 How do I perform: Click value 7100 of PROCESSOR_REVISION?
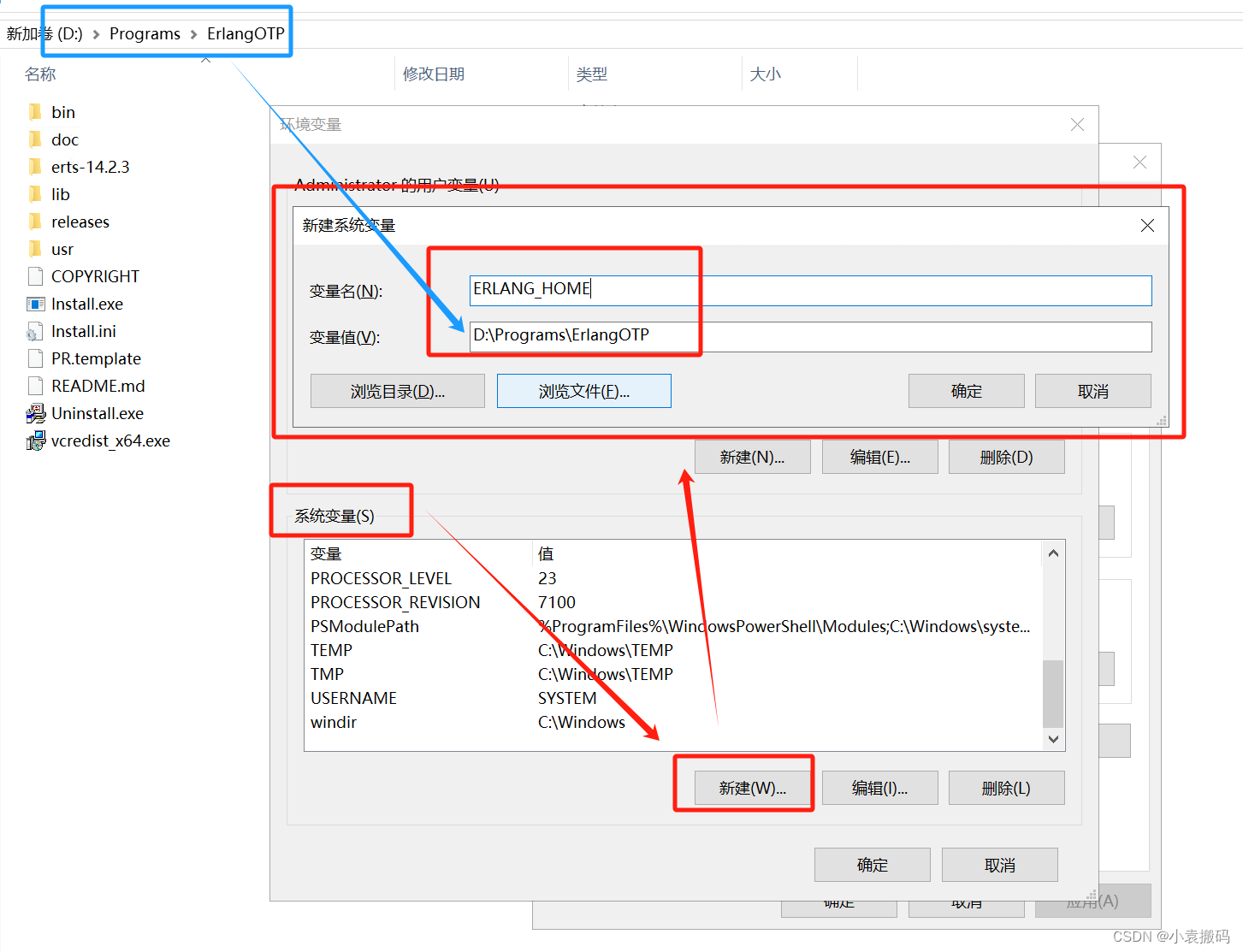(x=557, y=602)
